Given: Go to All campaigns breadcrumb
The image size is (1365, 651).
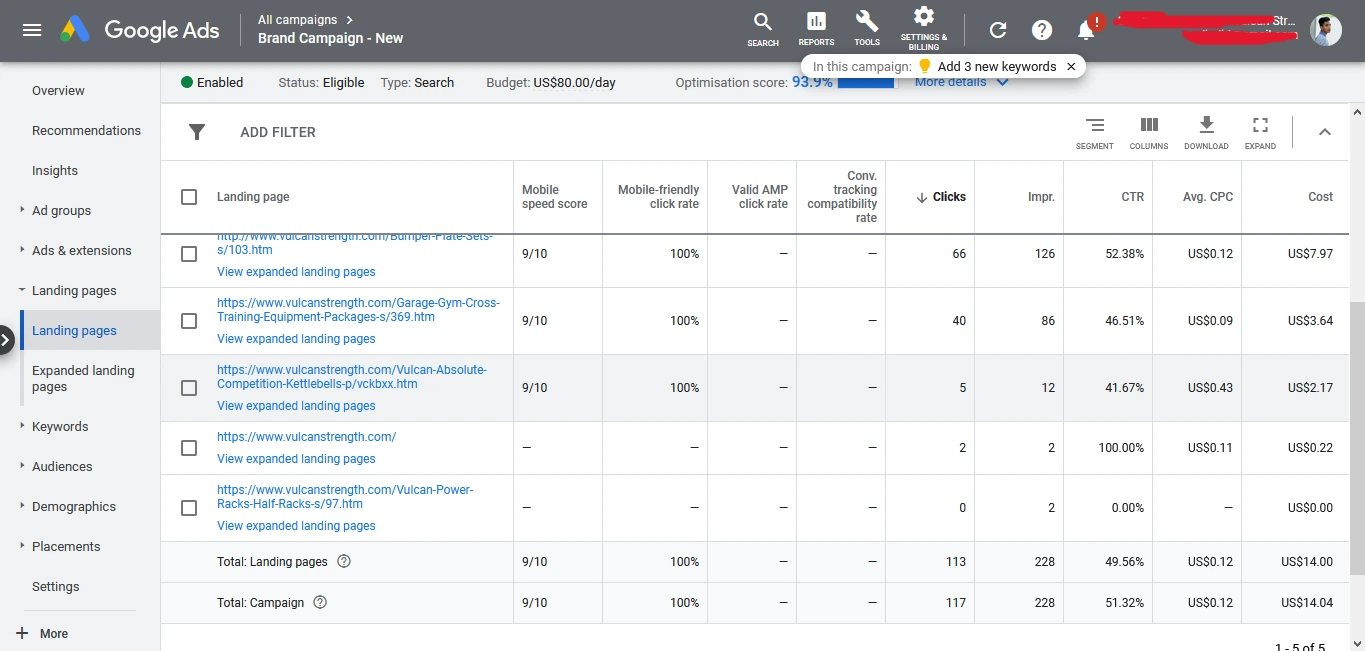Looking at the screenshot, I should click(306, 19).
